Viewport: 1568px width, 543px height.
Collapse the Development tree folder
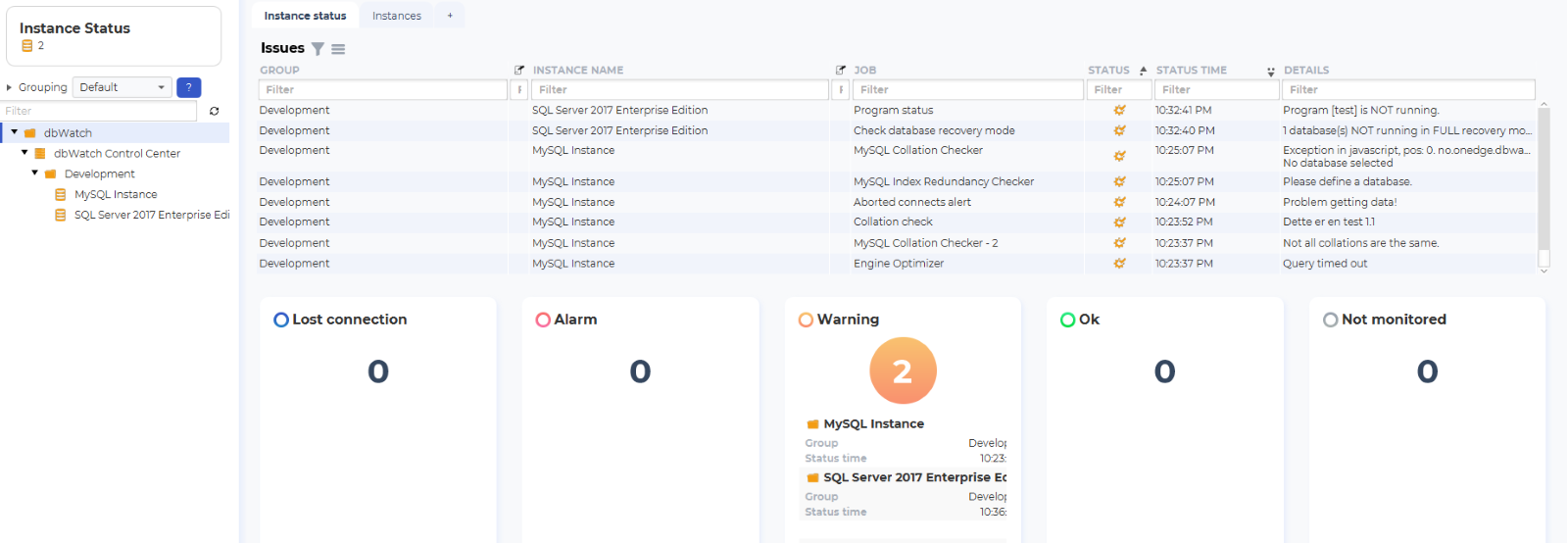pyautogui.click(x=34, y=173)
